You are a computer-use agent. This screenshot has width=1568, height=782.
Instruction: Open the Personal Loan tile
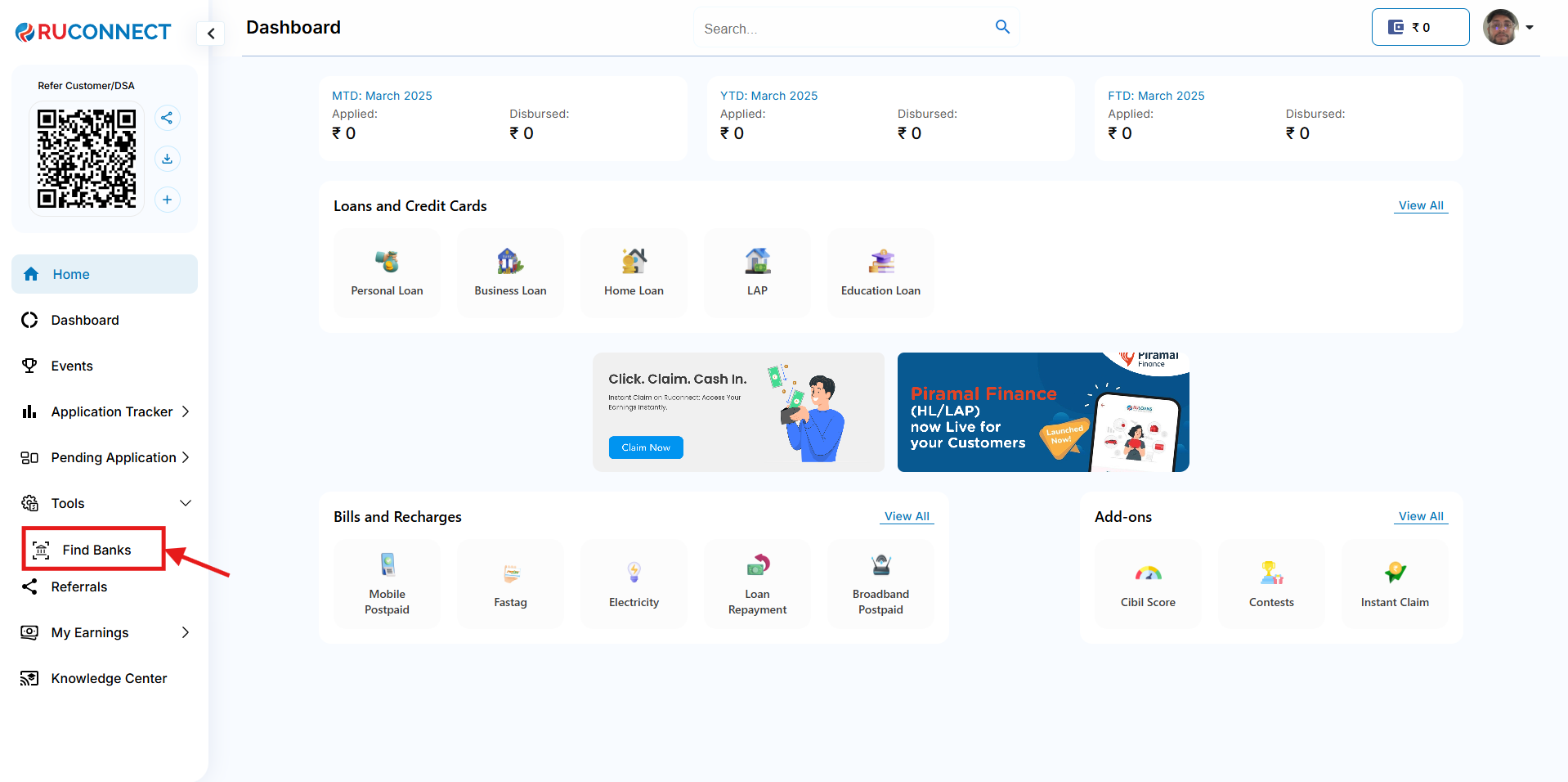click(x=387, y=272)
